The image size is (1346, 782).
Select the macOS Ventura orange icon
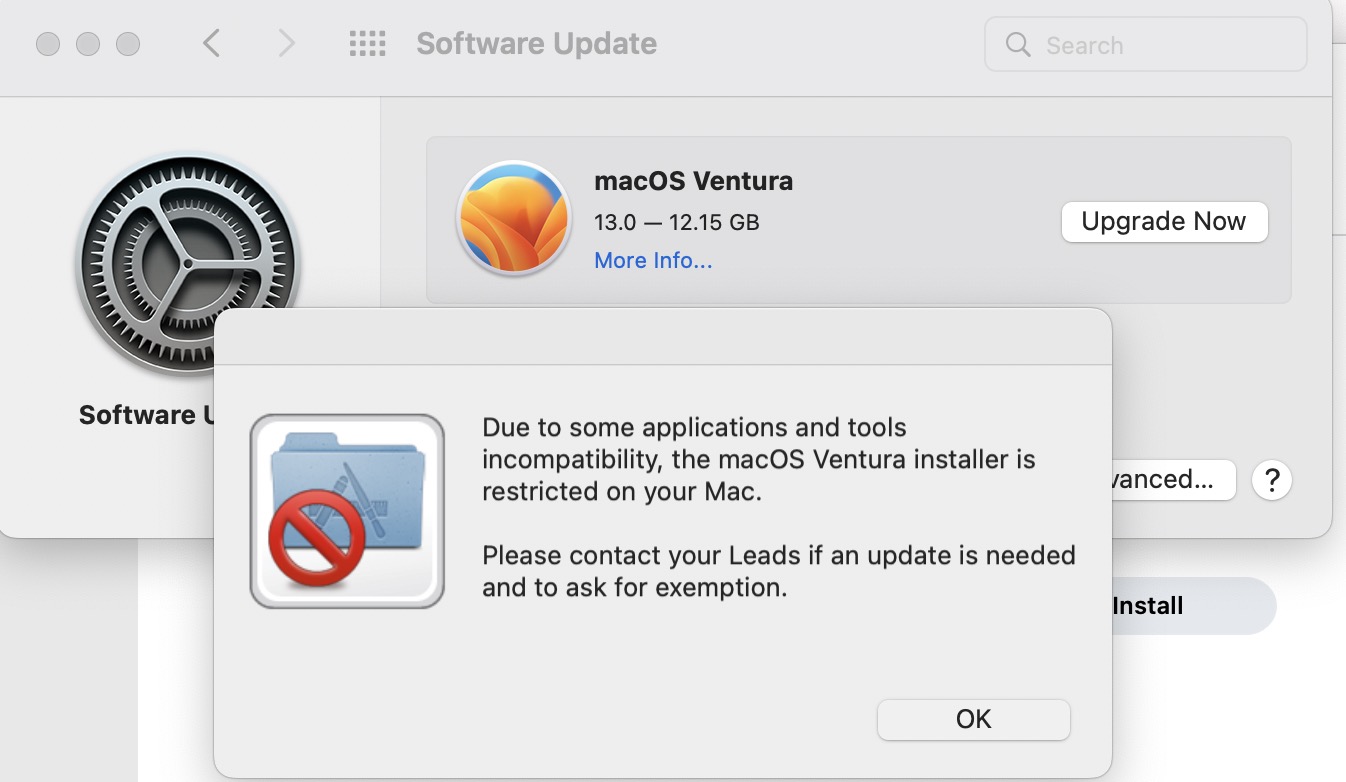pos(513,218)
